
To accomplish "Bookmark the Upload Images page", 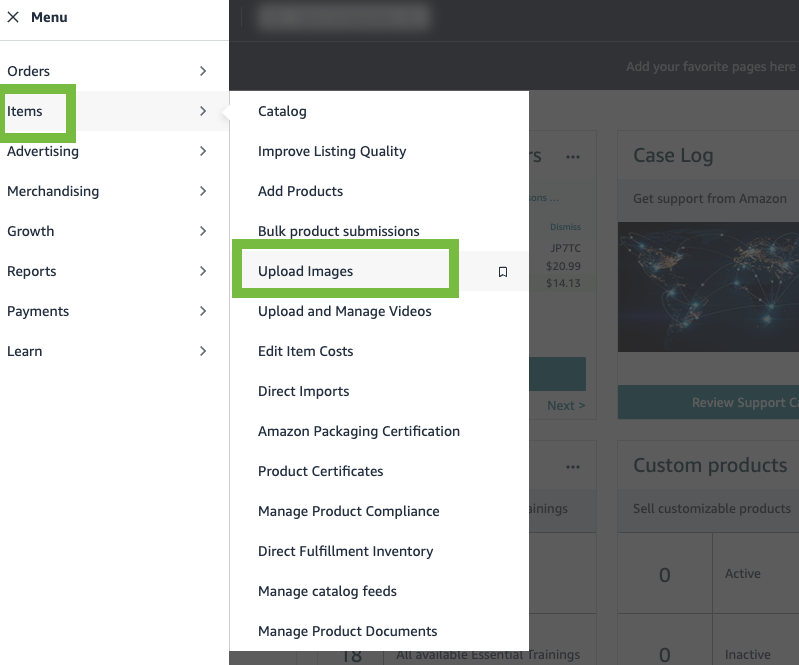I will point(502,272).
